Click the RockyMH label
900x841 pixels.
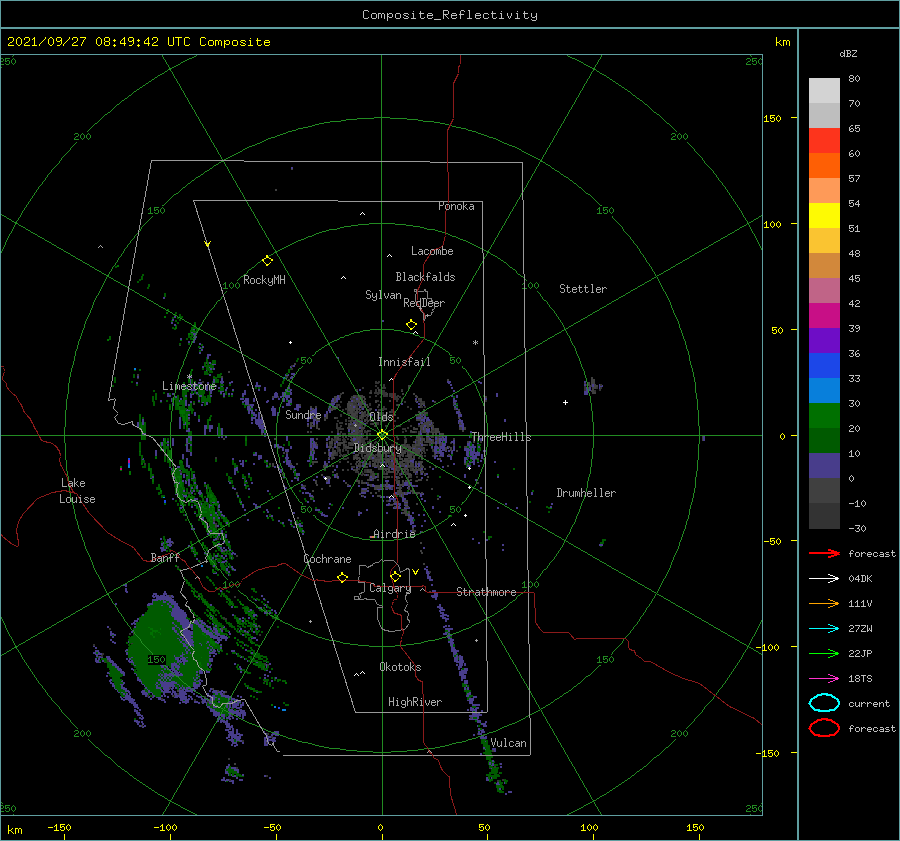[x=264, y=280]
